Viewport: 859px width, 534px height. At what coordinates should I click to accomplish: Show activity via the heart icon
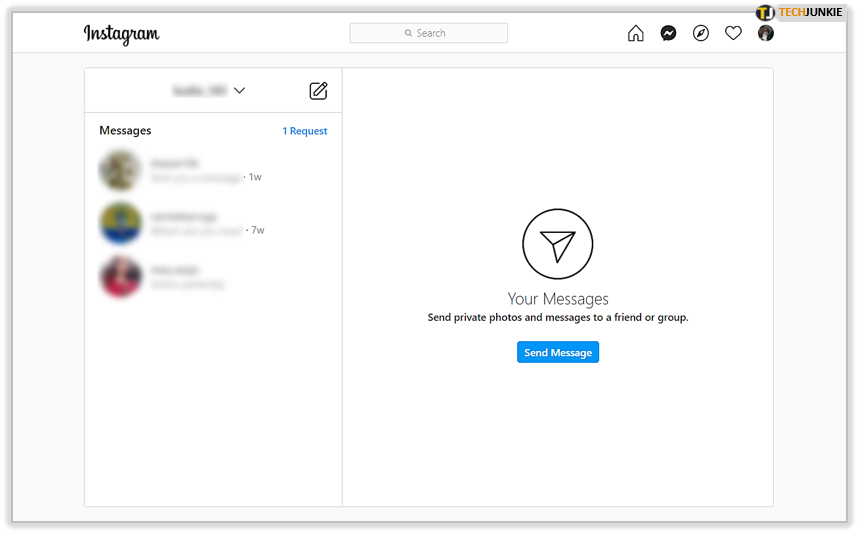point(733,34)
